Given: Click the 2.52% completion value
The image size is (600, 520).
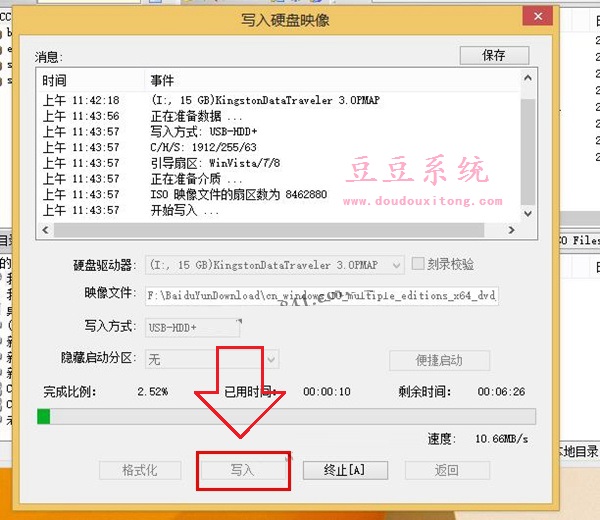Looking at the screenshot, I should click(153, 392).
